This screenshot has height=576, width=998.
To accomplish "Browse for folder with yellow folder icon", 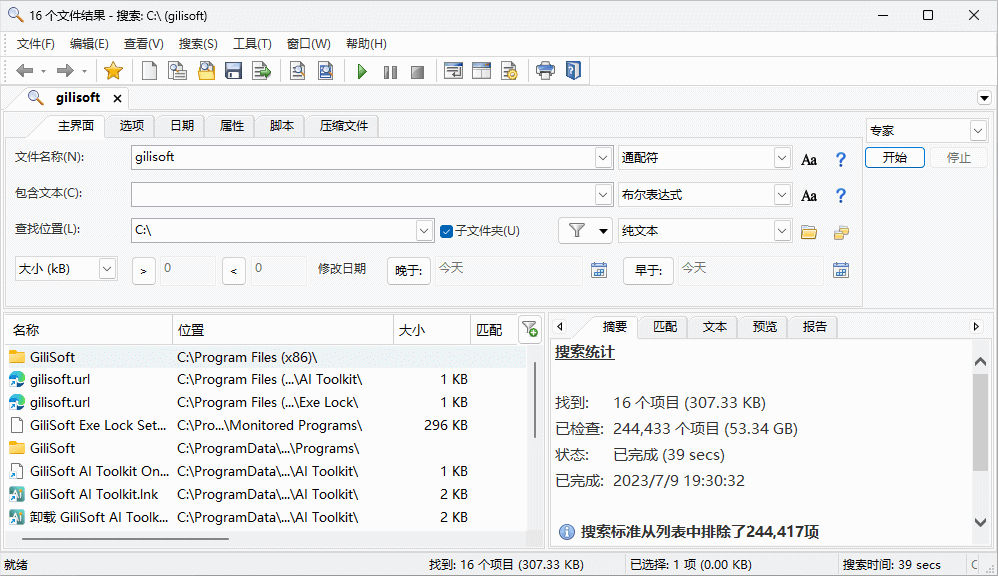I will pyautogui.click(x=809, y=232).
